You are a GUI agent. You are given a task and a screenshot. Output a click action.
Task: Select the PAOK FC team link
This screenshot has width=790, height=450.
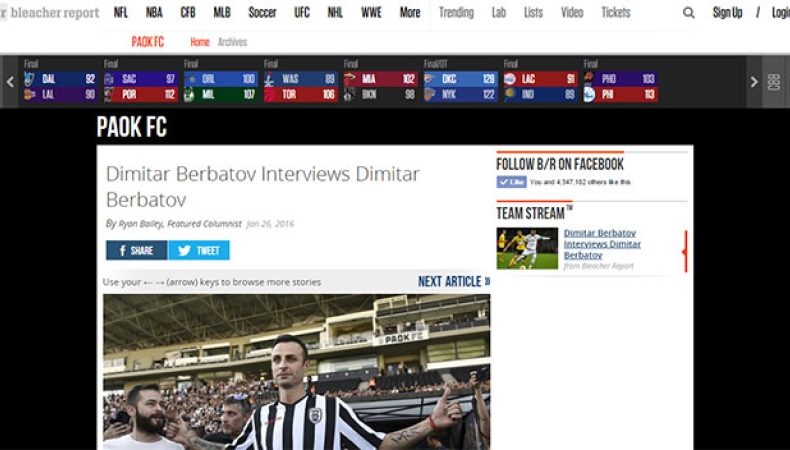148,42
